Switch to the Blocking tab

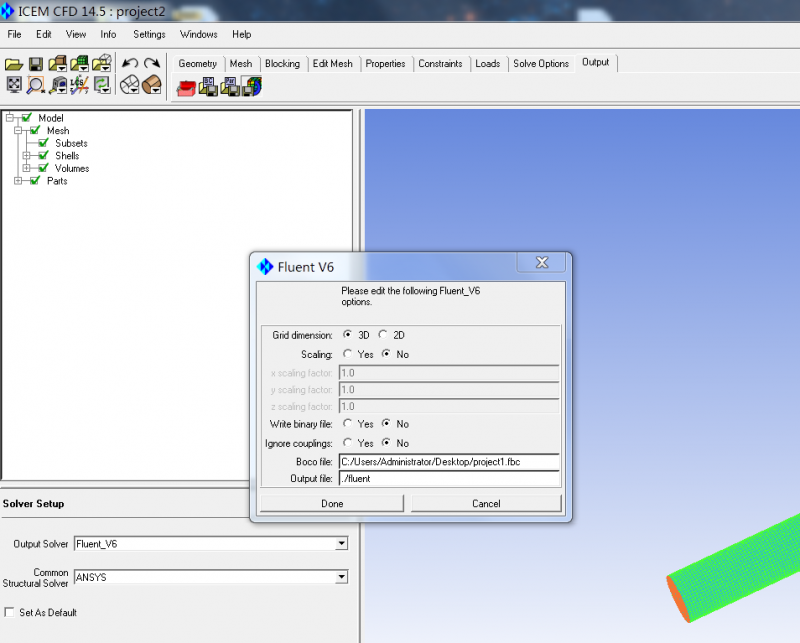tap(282, 64)
